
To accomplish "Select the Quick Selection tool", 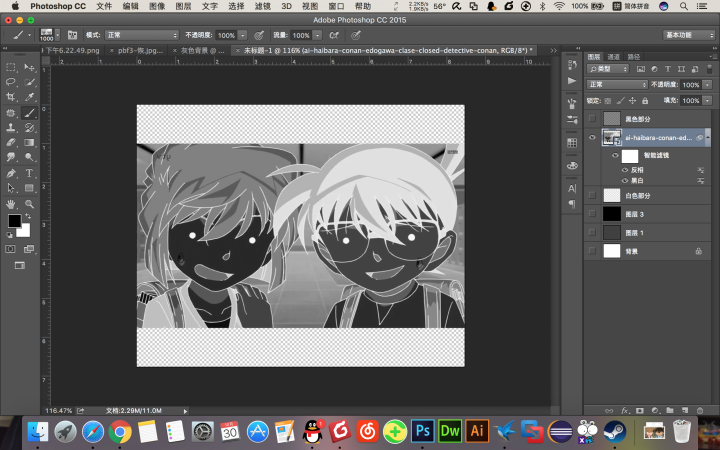I will [x=29, y=82].
